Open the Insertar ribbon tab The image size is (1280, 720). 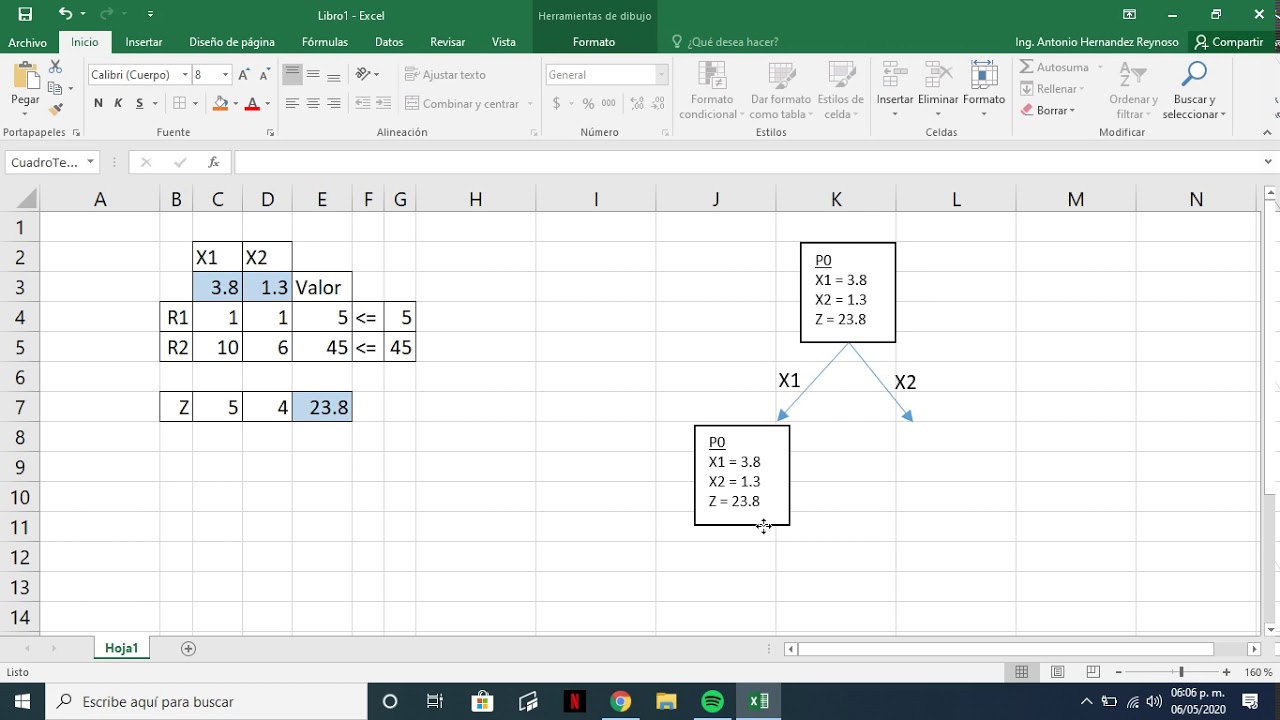pos(144,42)
